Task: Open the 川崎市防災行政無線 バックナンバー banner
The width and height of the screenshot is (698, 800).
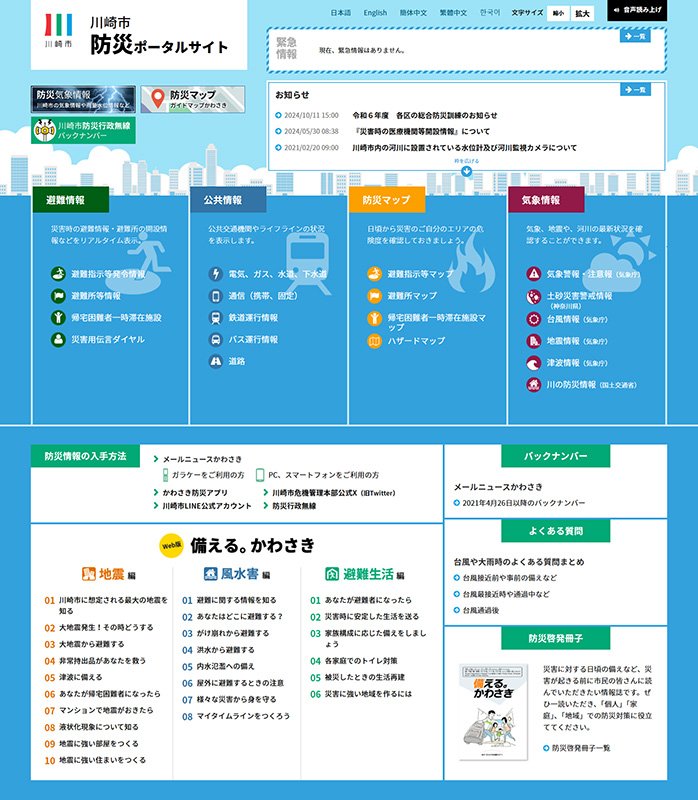Action: click(83, 130)
